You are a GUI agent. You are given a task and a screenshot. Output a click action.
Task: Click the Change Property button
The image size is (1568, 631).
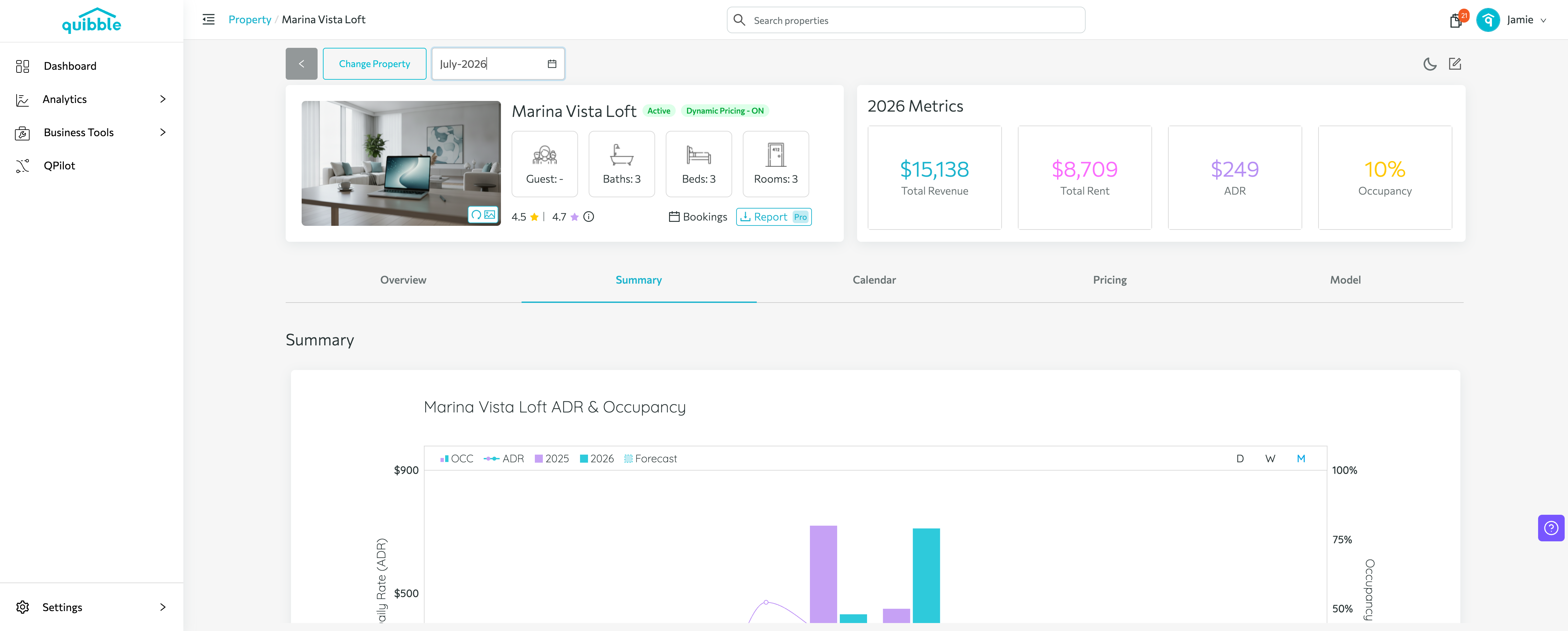click(x=374, y=64)
